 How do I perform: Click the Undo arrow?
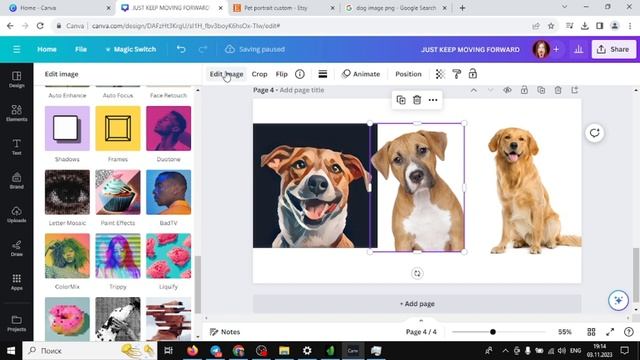(x=181, y=49)
